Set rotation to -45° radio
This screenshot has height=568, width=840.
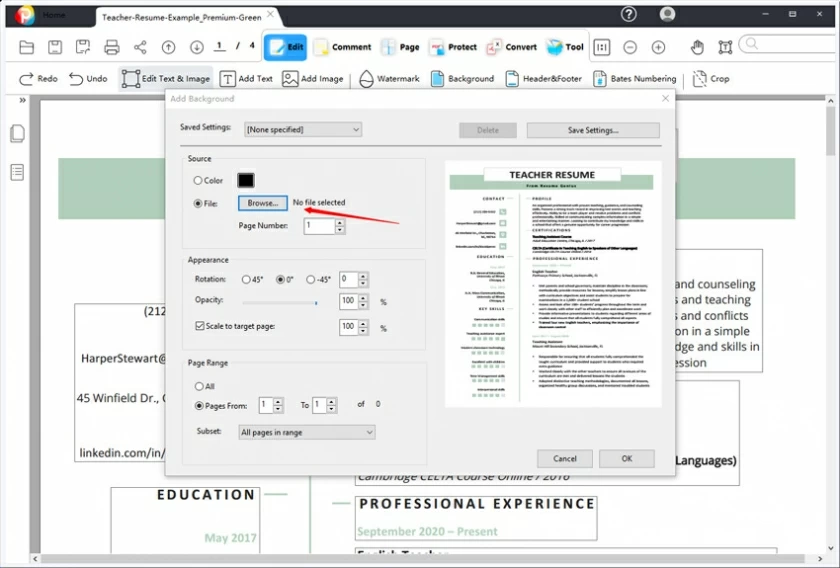coord(310,279)
